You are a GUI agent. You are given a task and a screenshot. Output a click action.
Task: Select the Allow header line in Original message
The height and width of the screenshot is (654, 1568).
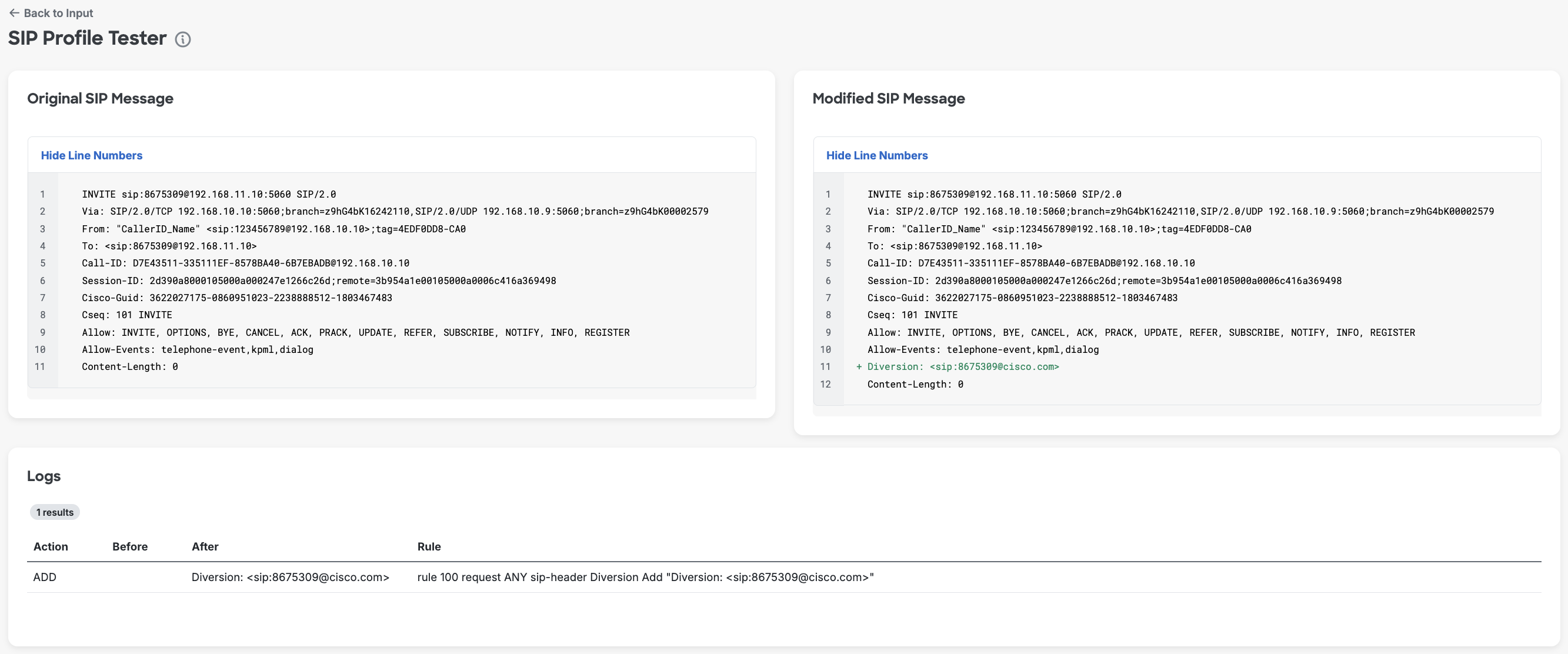pyautogui.click(x=355, y=332)
